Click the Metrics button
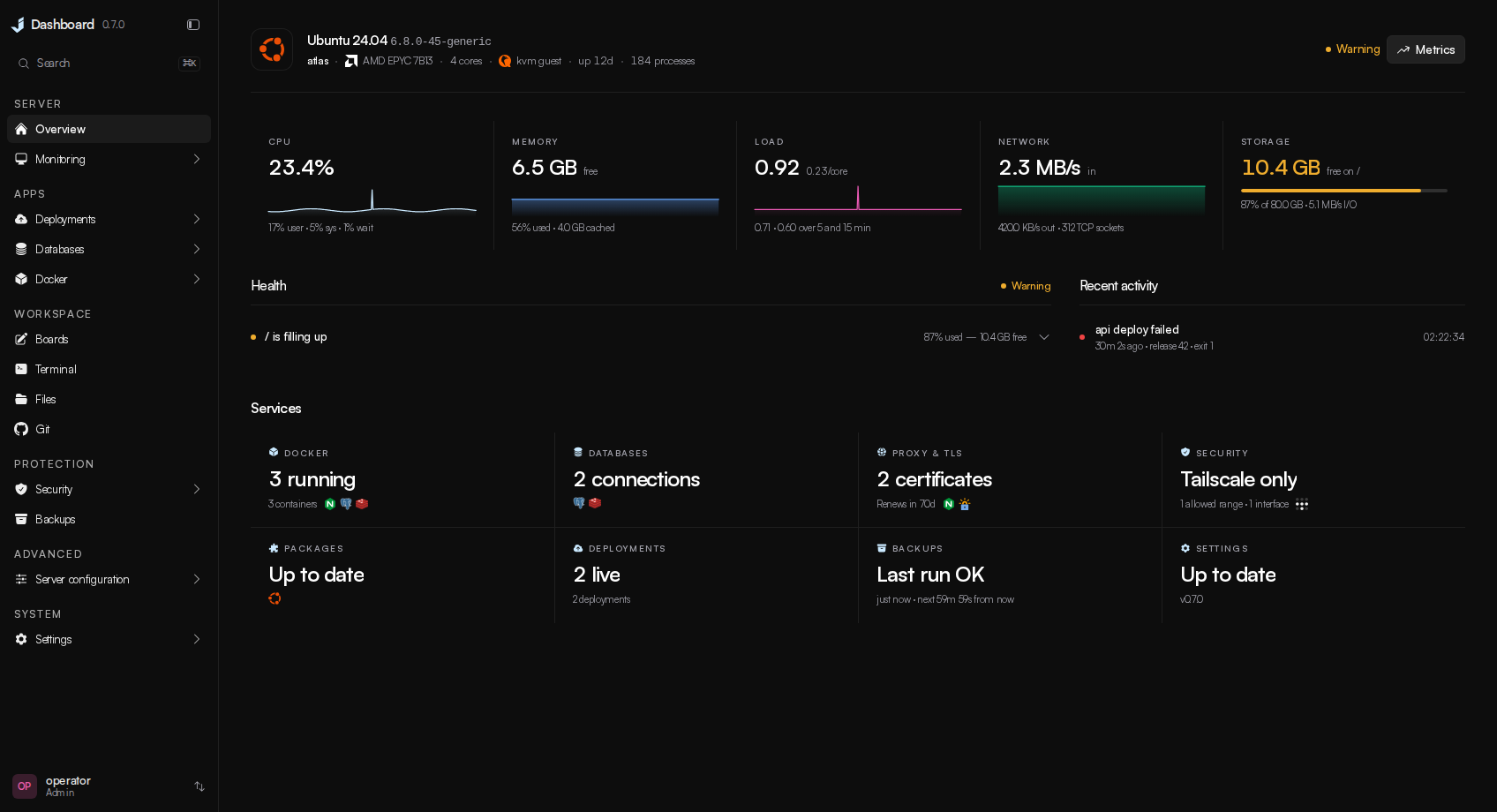Viewport: 1497px width, 812px height. click(1426, 49)
